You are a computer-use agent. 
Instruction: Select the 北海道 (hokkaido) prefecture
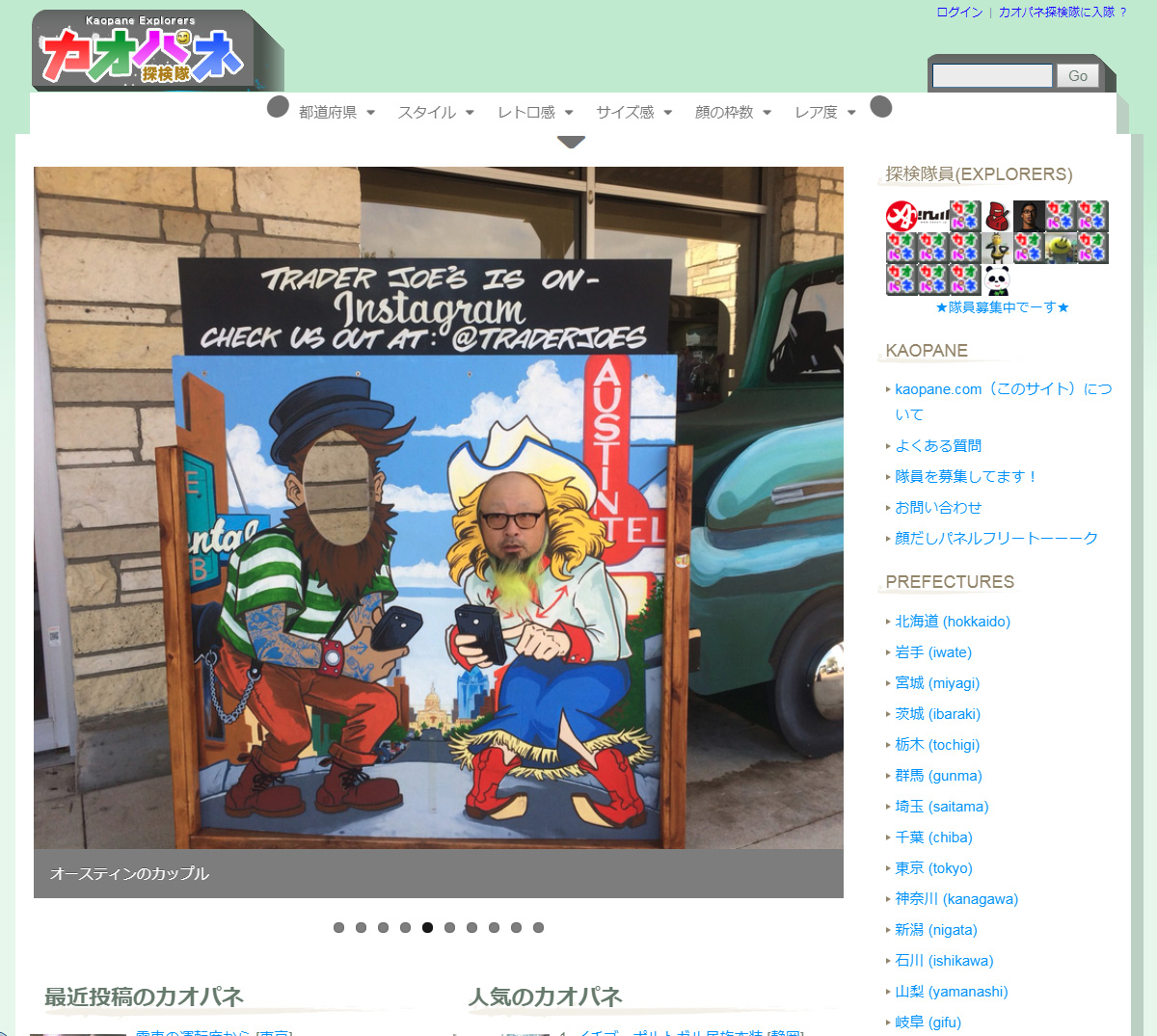pyautogui.click(x=953, y=622)
